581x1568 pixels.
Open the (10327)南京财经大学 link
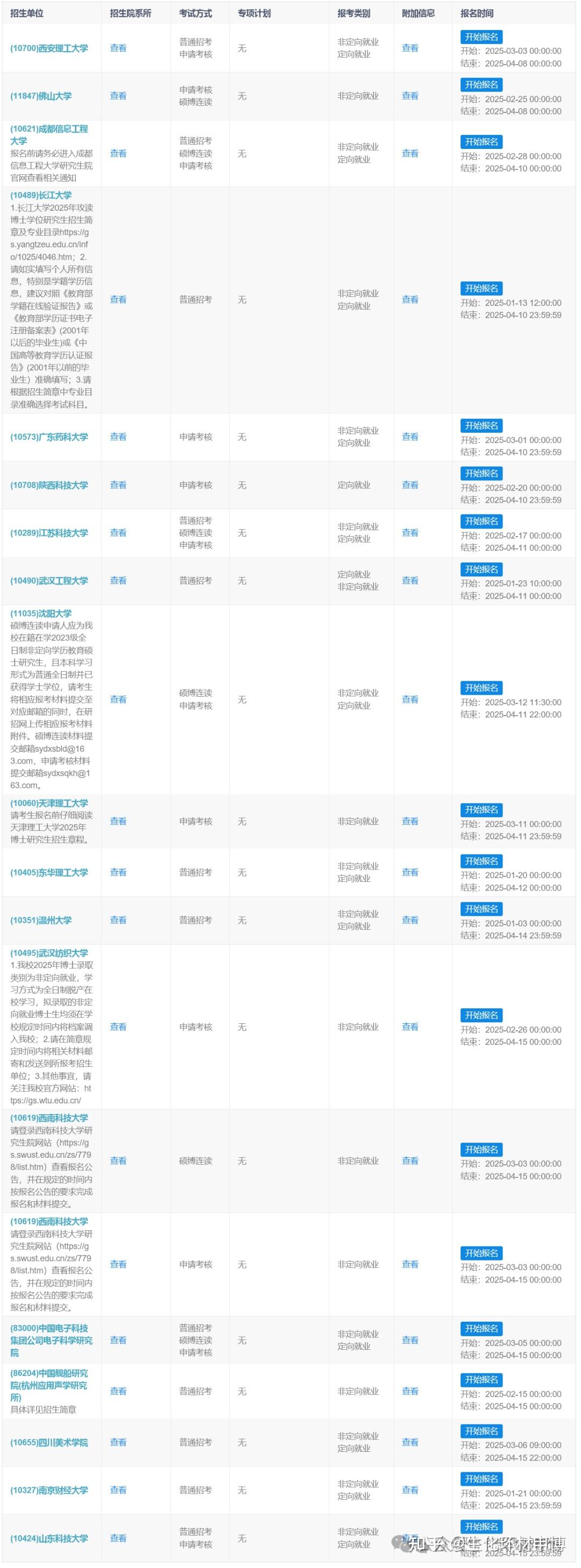tap(49, 1491)
